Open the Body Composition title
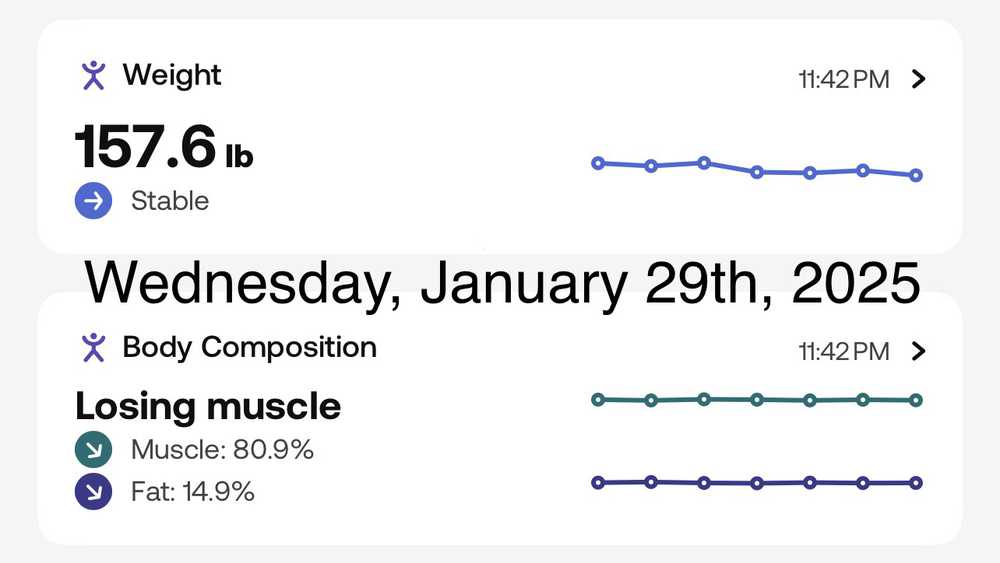Image resolution: width=1000 pixels, height=563 pixels. [x=249, y=347]
